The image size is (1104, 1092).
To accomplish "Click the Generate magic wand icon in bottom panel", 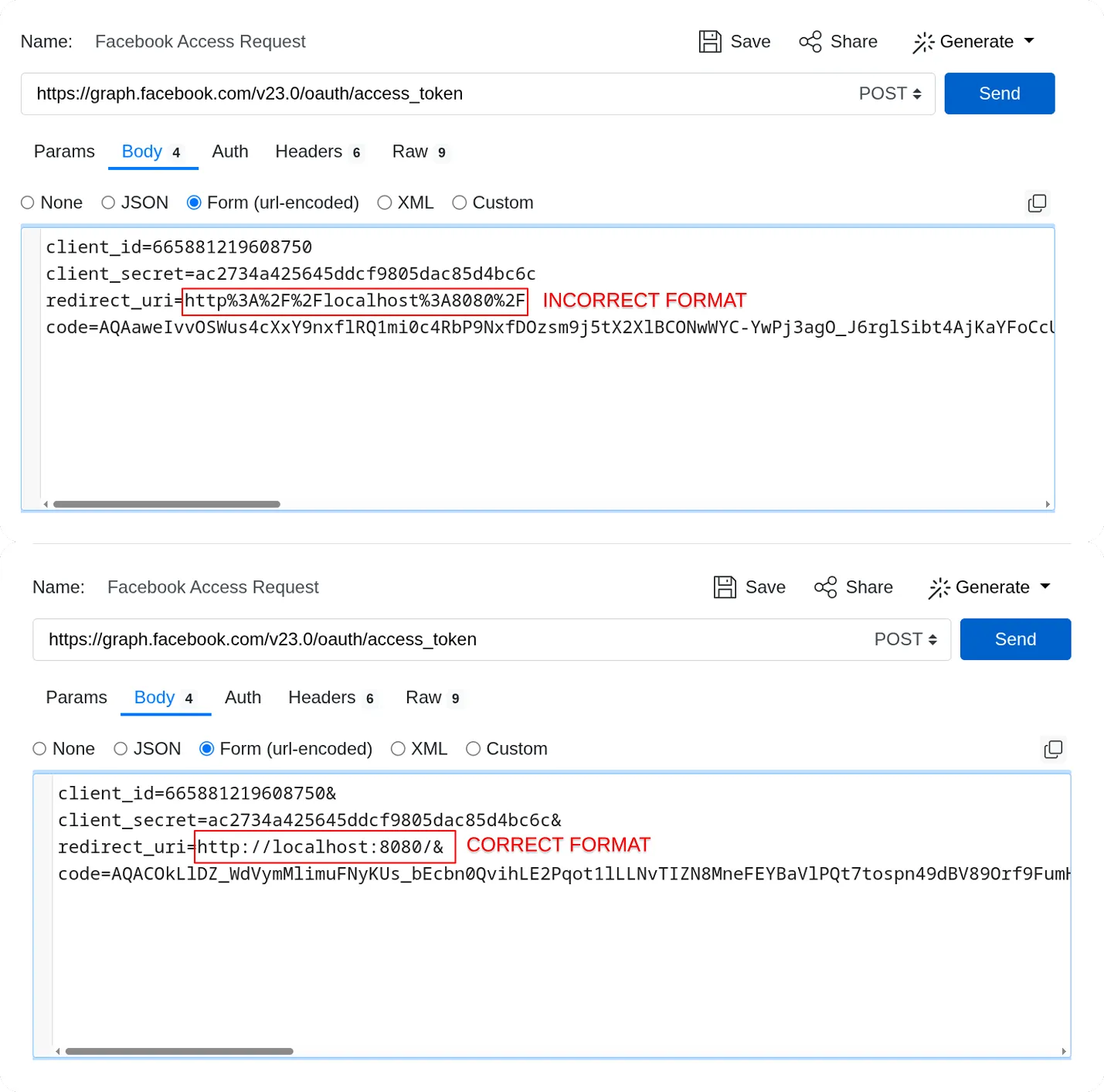I will [939, 588].
